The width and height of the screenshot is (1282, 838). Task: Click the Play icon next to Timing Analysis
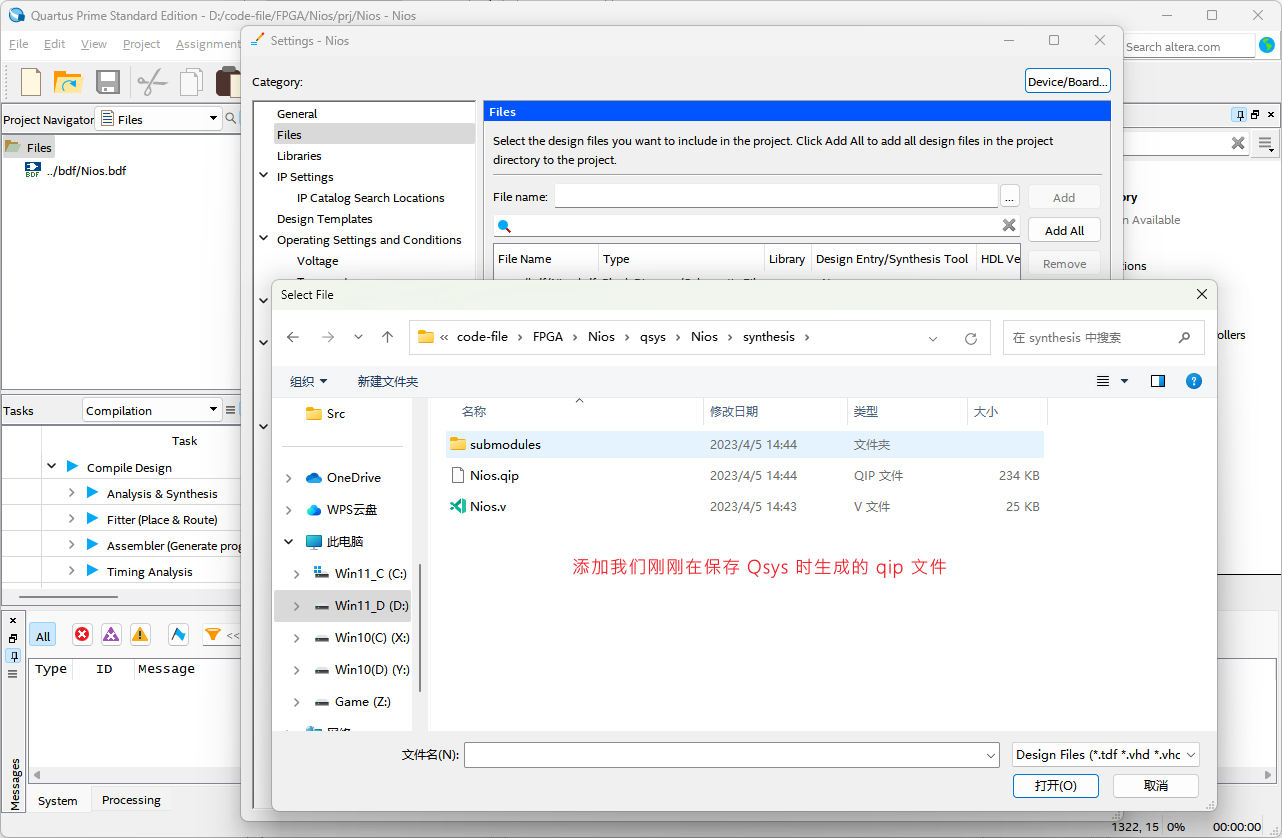(92, 571)
